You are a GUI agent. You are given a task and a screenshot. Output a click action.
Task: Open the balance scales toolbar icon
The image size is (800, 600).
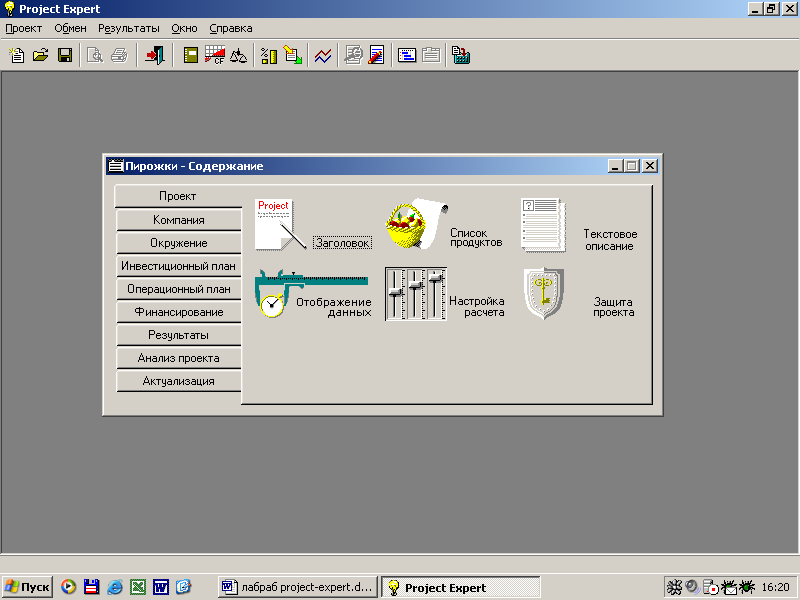coord(238,55)
